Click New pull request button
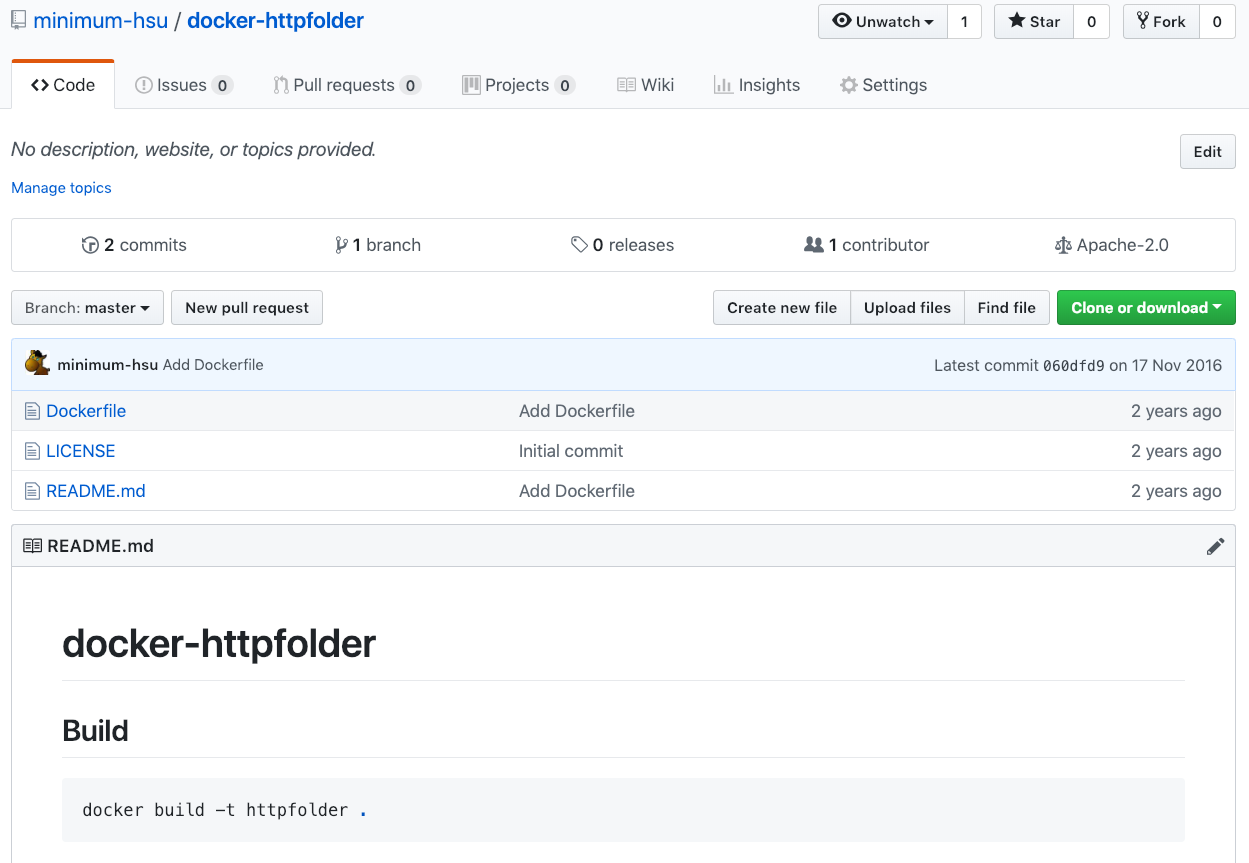 click(x=247, y=308)
